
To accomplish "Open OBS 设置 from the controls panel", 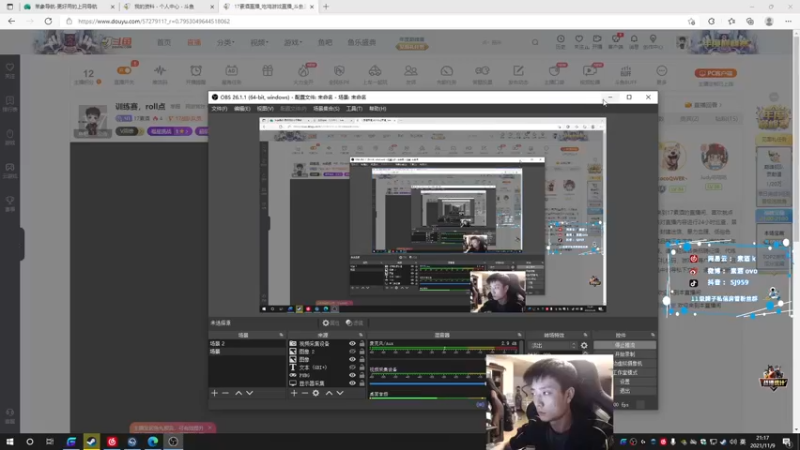I will (x=634, y=382).
